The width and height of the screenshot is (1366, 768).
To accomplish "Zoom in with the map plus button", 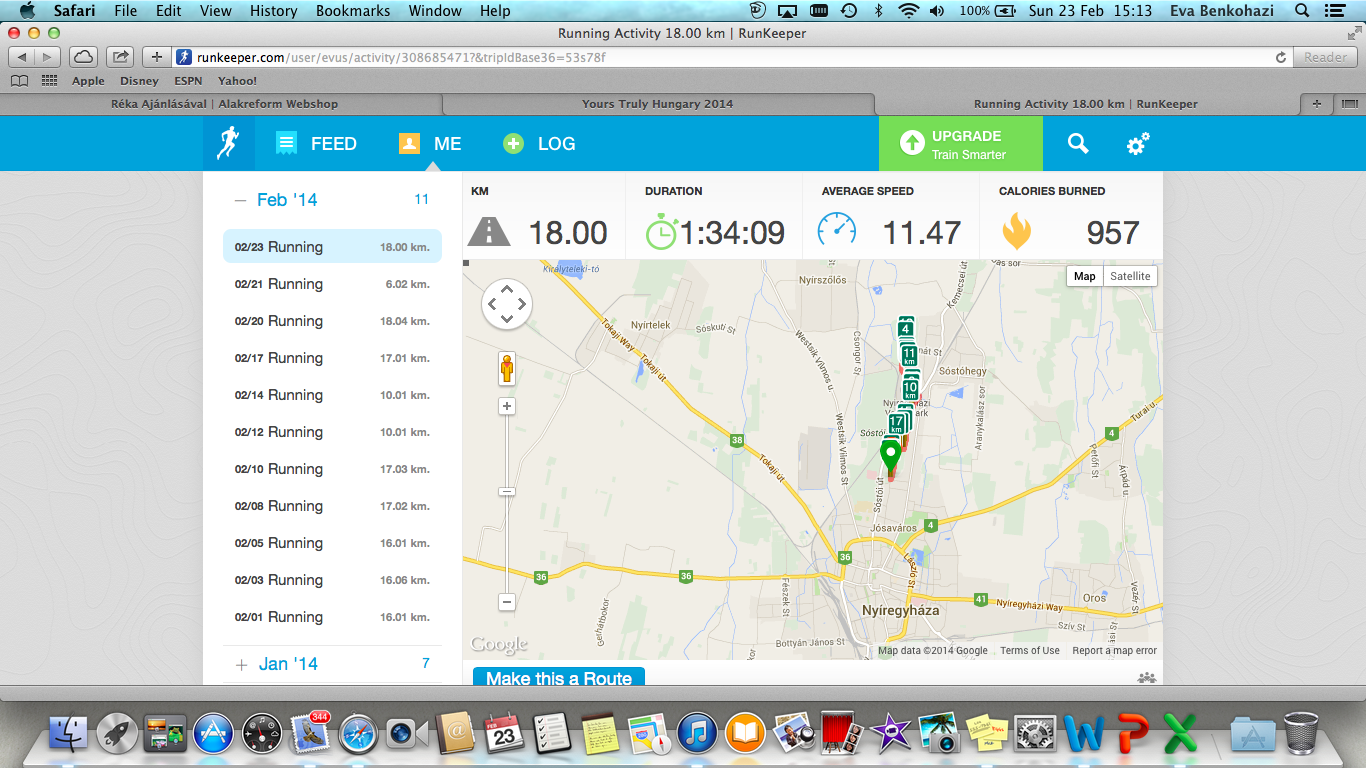I will pos(507,406).
